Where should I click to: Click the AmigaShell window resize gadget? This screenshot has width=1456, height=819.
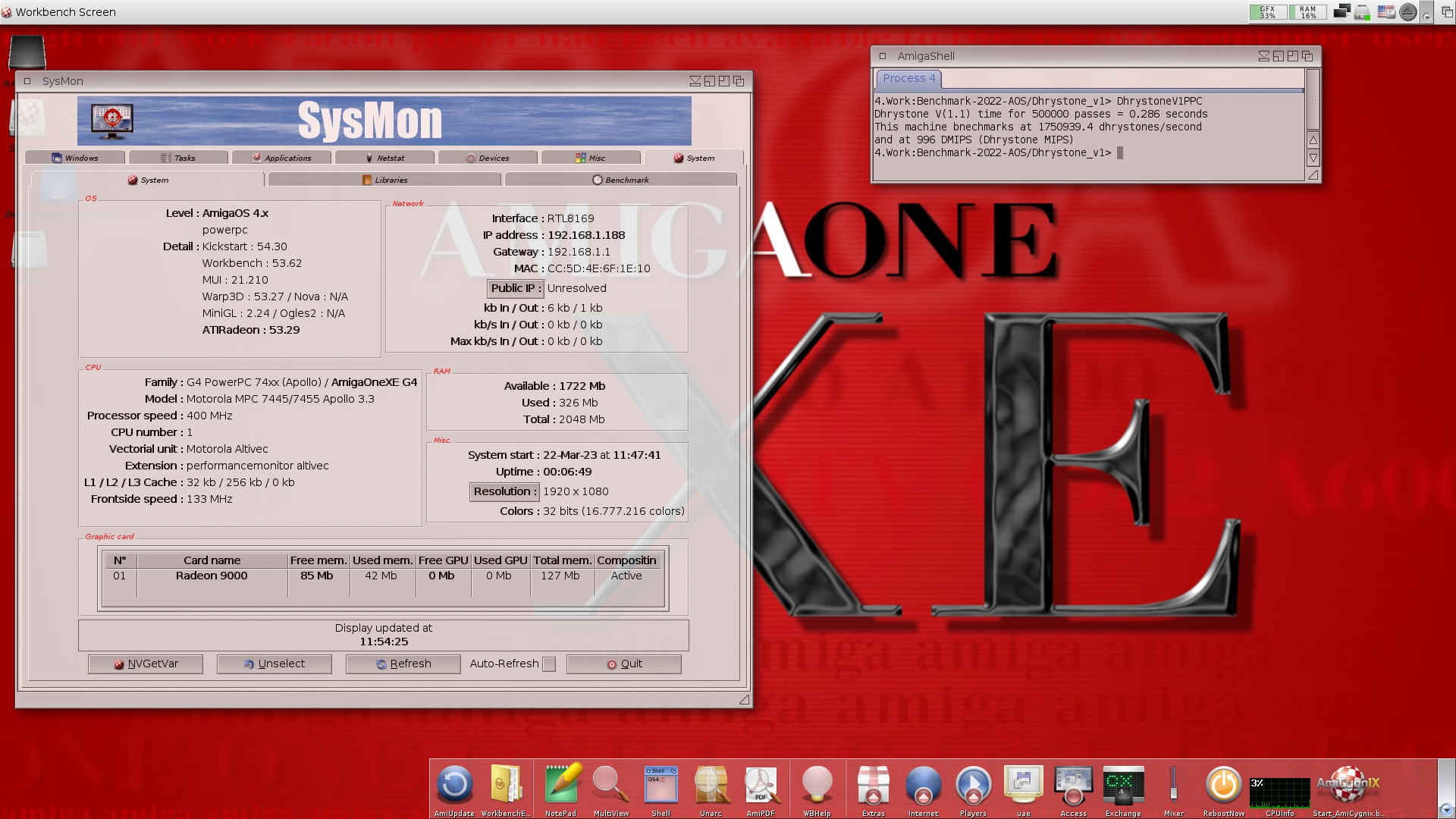tap(1313, 175)
